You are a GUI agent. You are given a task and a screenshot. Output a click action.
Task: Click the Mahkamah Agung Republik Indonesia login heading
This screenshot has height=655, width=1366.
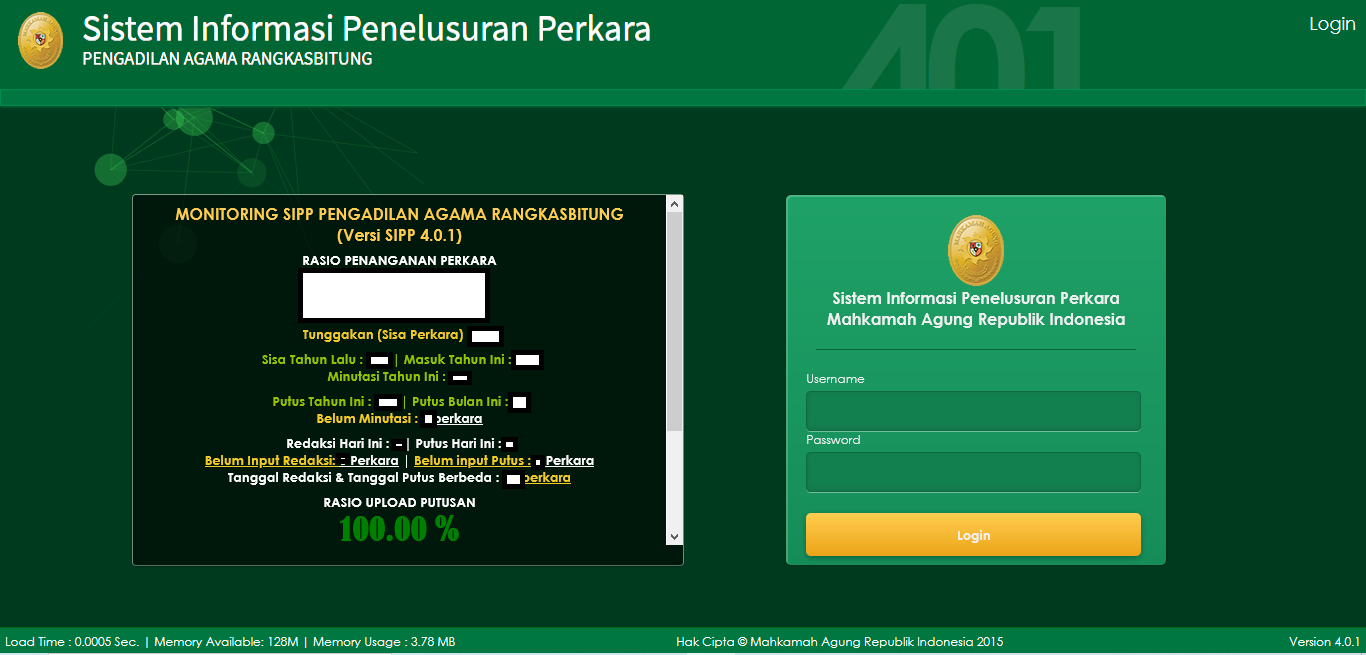976,320
